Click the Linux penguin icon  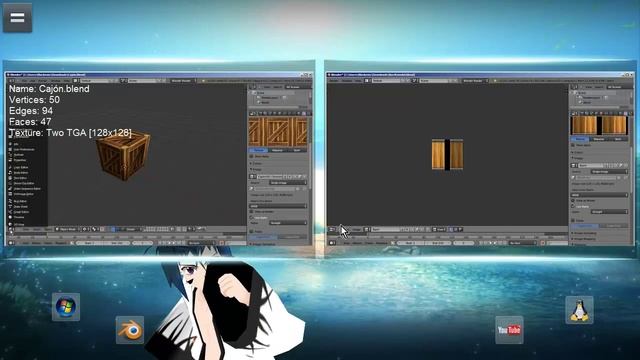(x=579, y=310)
